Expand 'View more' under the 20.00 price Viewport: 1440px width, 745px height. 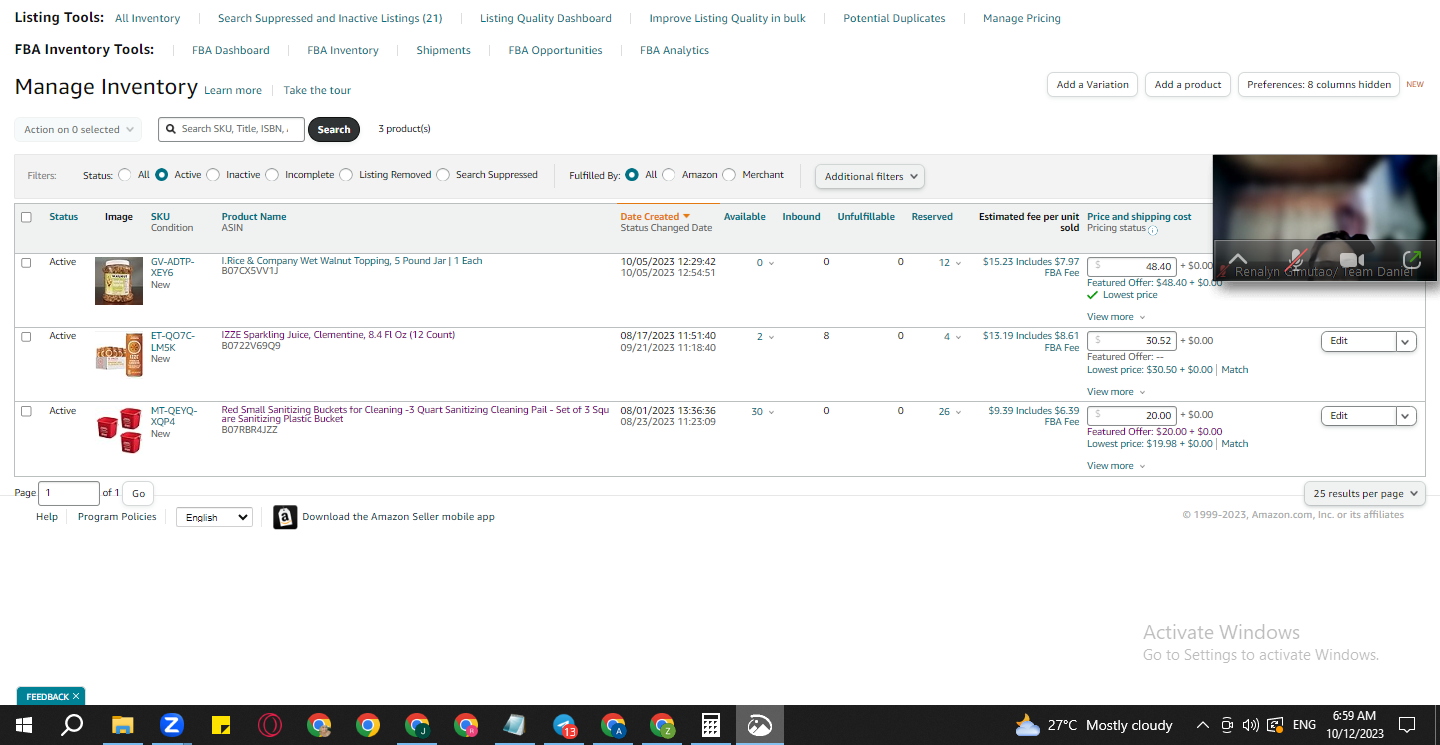click(x=1116, y=466)
